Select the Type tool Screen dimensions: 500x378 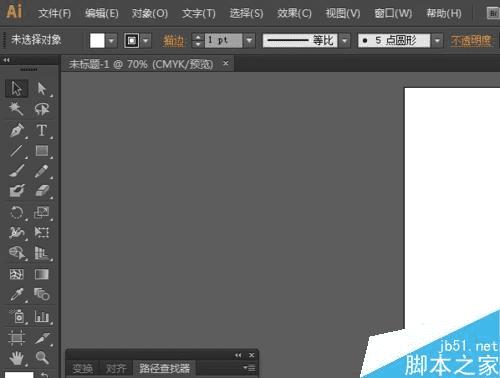[x=42, y=130]
